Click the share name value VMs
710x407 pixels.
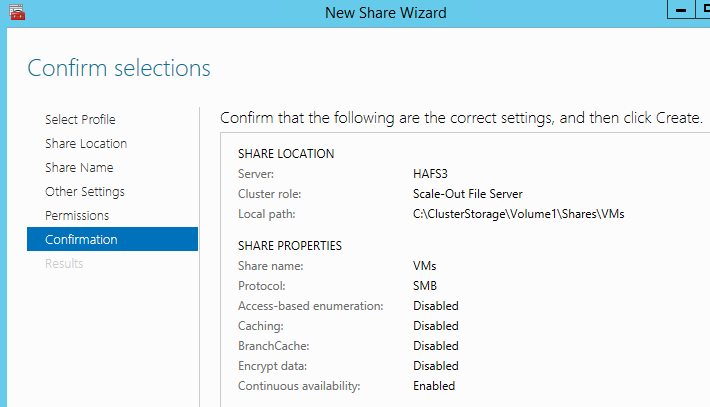pyautogui.click(x=425, y=266)
